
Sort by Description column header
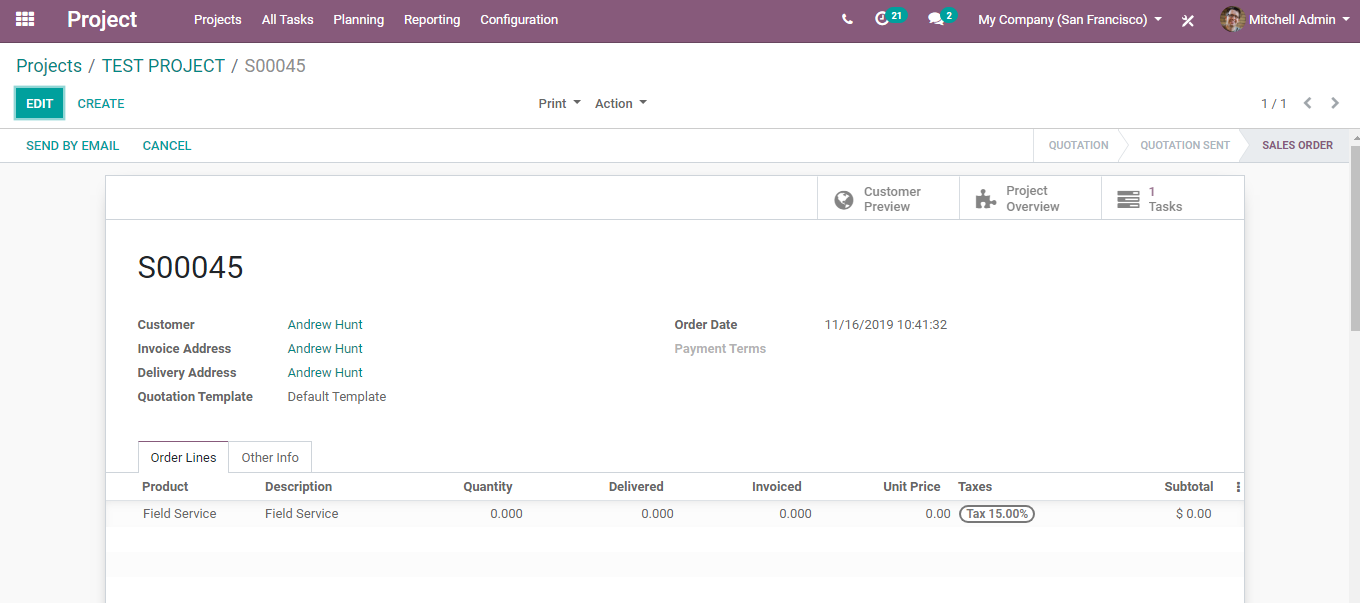pyautogui.click(x=298, y=487)
